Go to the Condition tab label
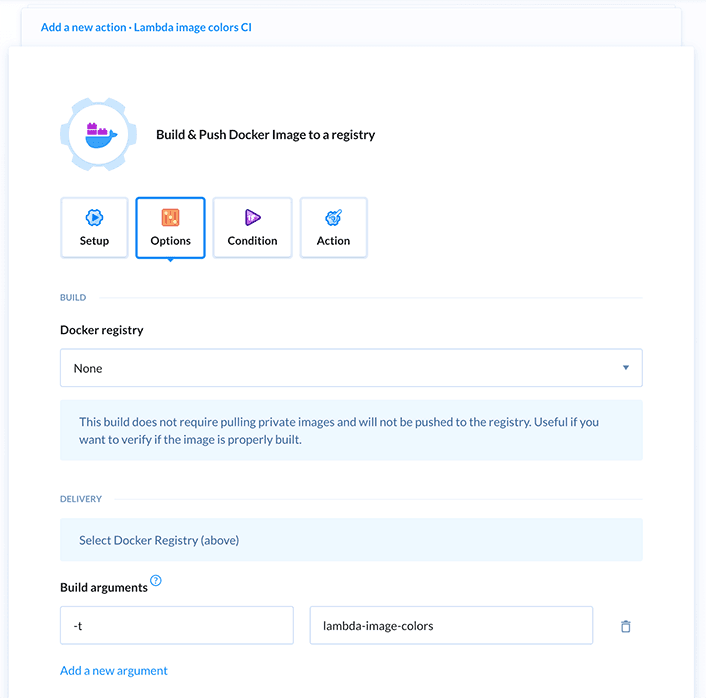The width and height of the screenshot is (706, 698). coord(252,241)
